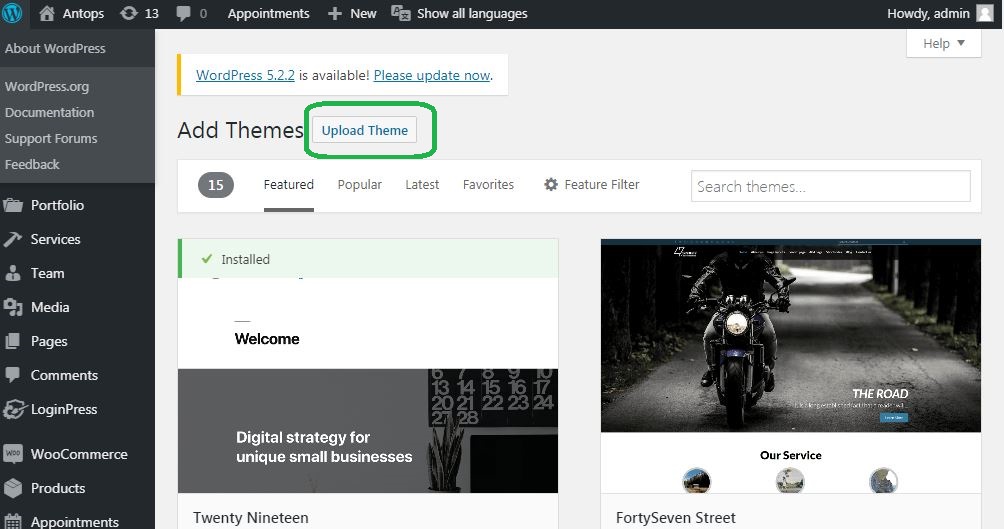The image size is (1004, 529).
Task: Expand the Help dropdown
Action: coord(943,44)
